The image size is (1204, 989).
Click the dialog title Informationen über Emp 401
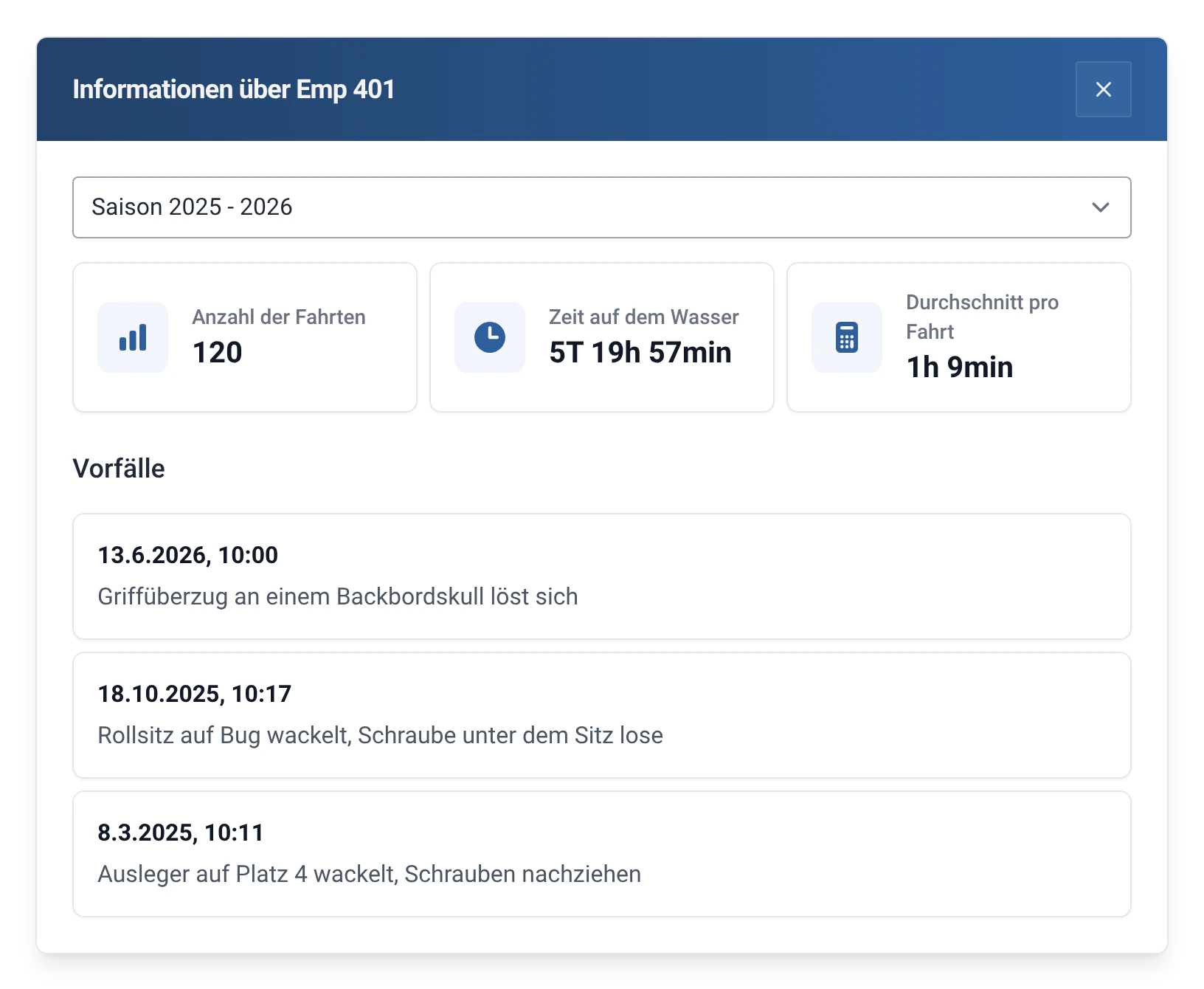234,89
